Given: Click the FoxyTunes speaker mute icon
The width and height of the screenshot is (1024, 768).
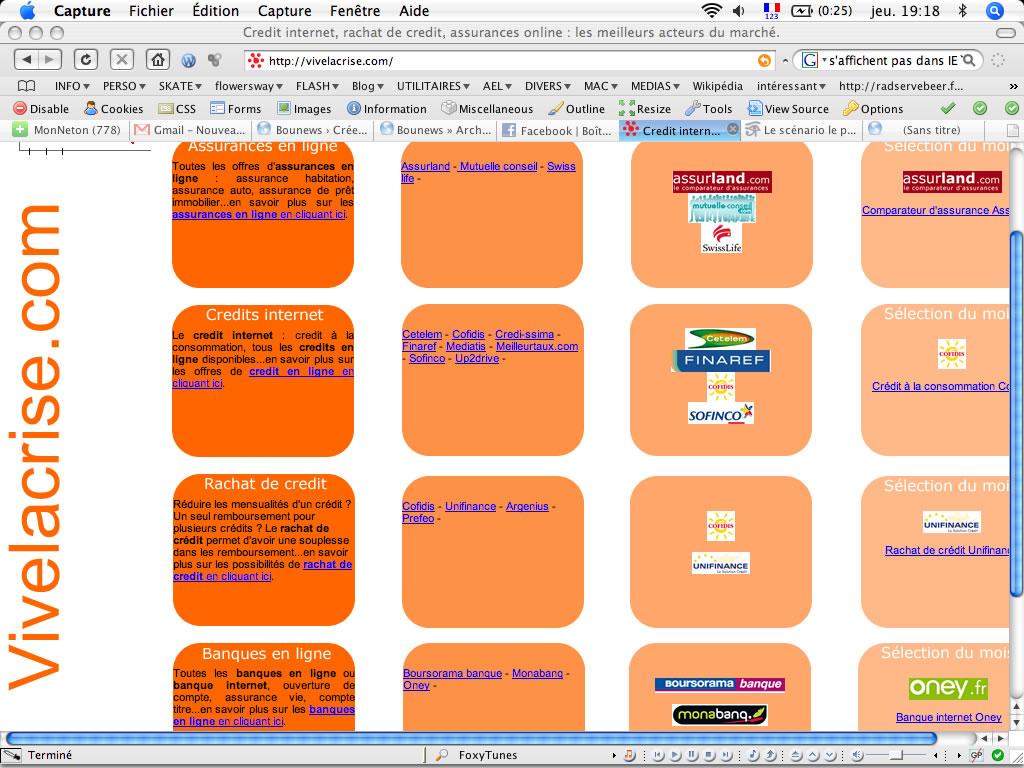Looking at the screenshot, I should point(858,755).
